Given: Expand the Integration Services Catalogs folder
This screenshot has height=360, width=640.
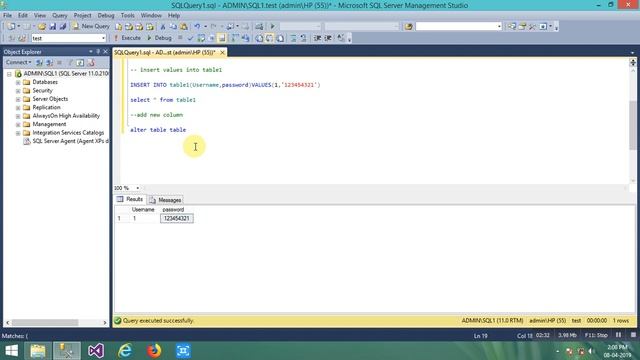Looking at the screenshot, I should coord(18,133).
